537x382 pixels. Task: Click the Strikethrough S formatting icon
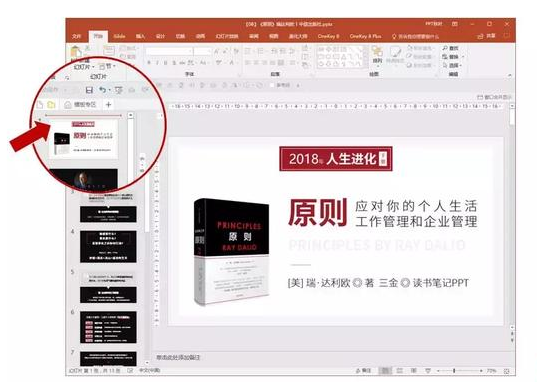(174, 63)
